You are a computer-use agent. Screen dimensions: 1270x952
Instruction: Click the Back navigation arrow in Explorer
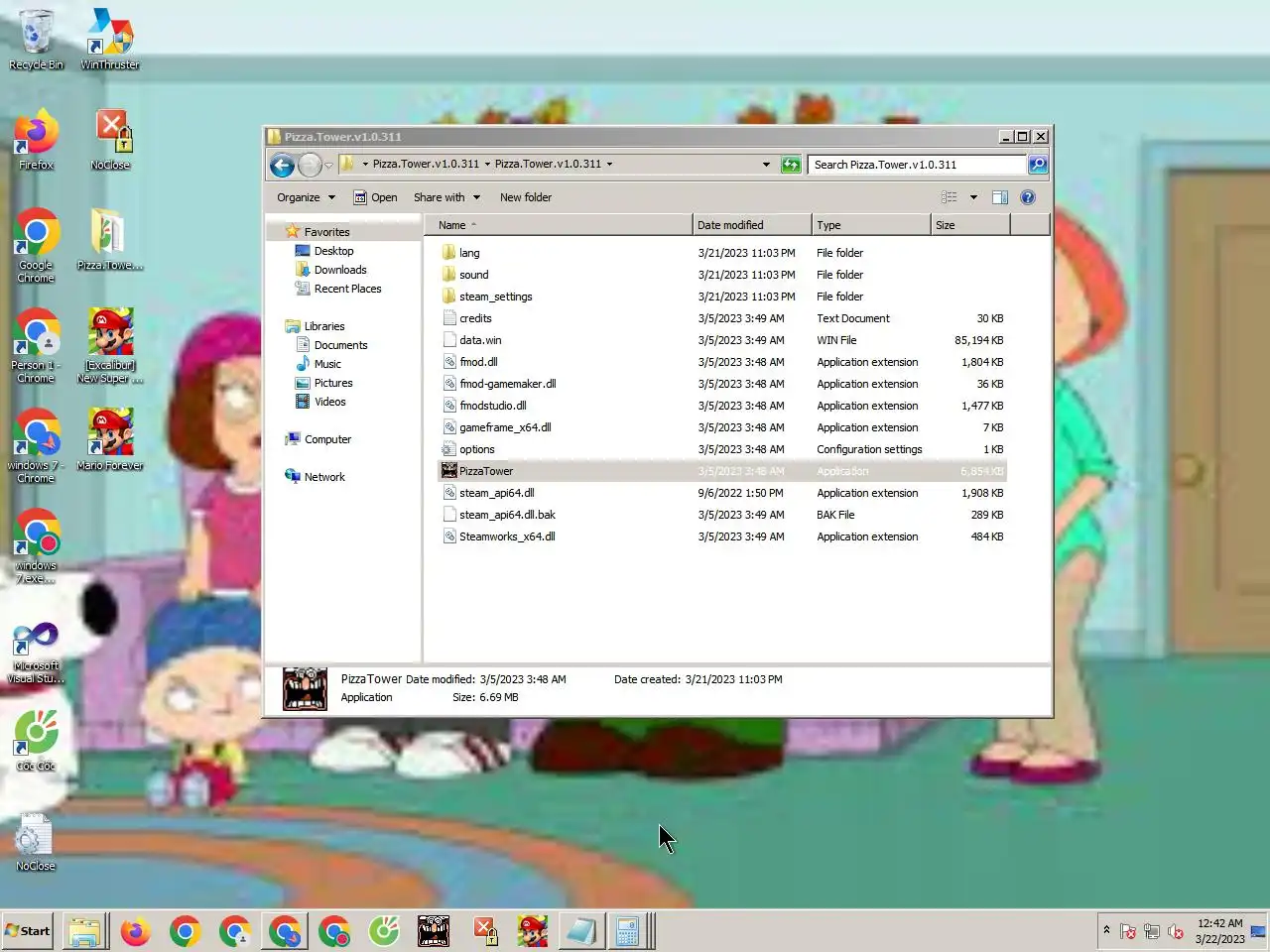click(x=282, y=166)
